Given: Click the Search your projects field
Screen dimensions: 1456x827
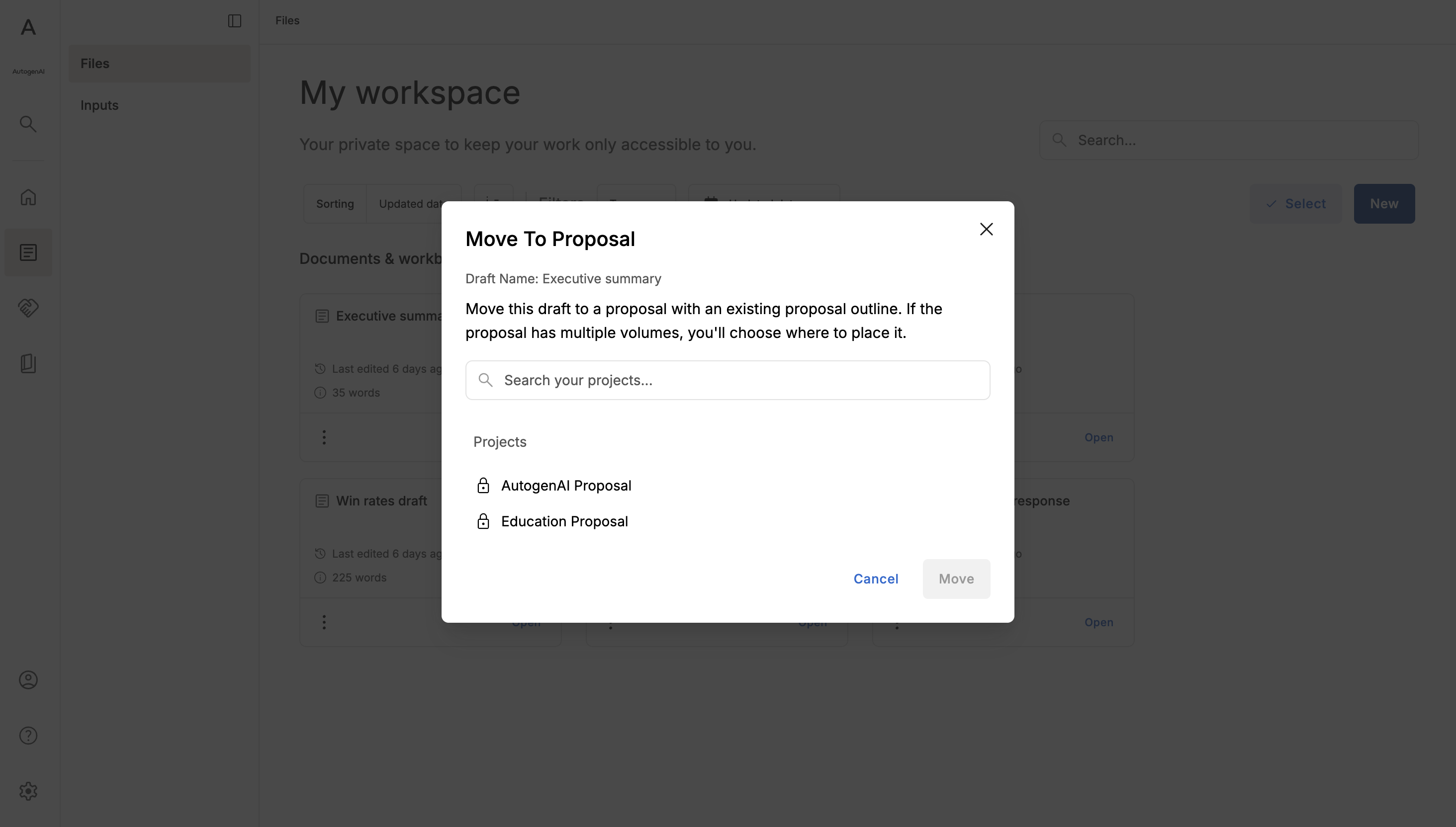Looking at the screenshot, I should pyautogui.click(x=728, y=380).
